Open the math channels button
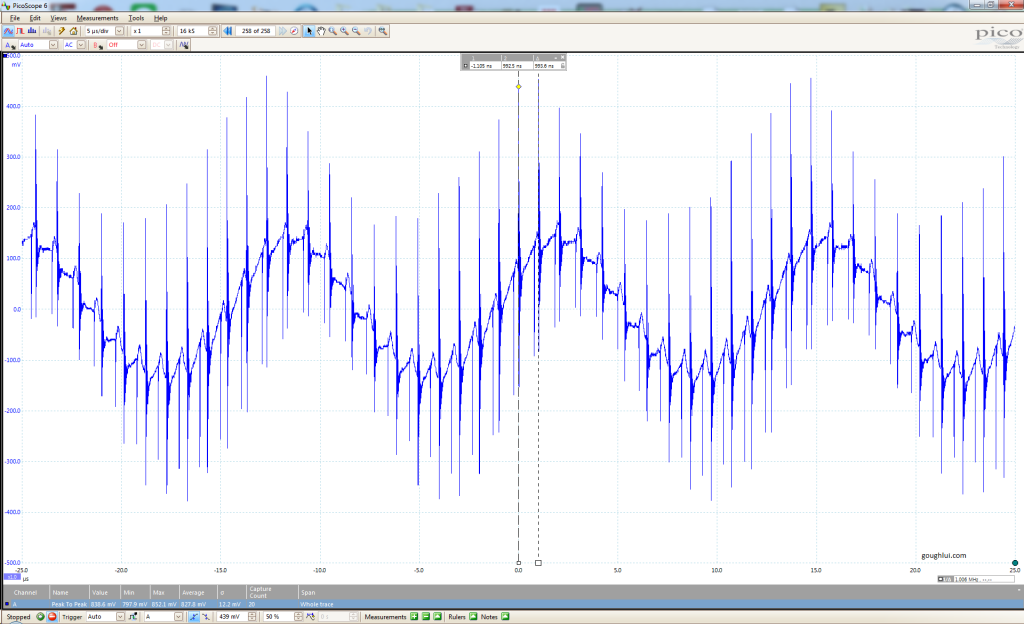 184,45
